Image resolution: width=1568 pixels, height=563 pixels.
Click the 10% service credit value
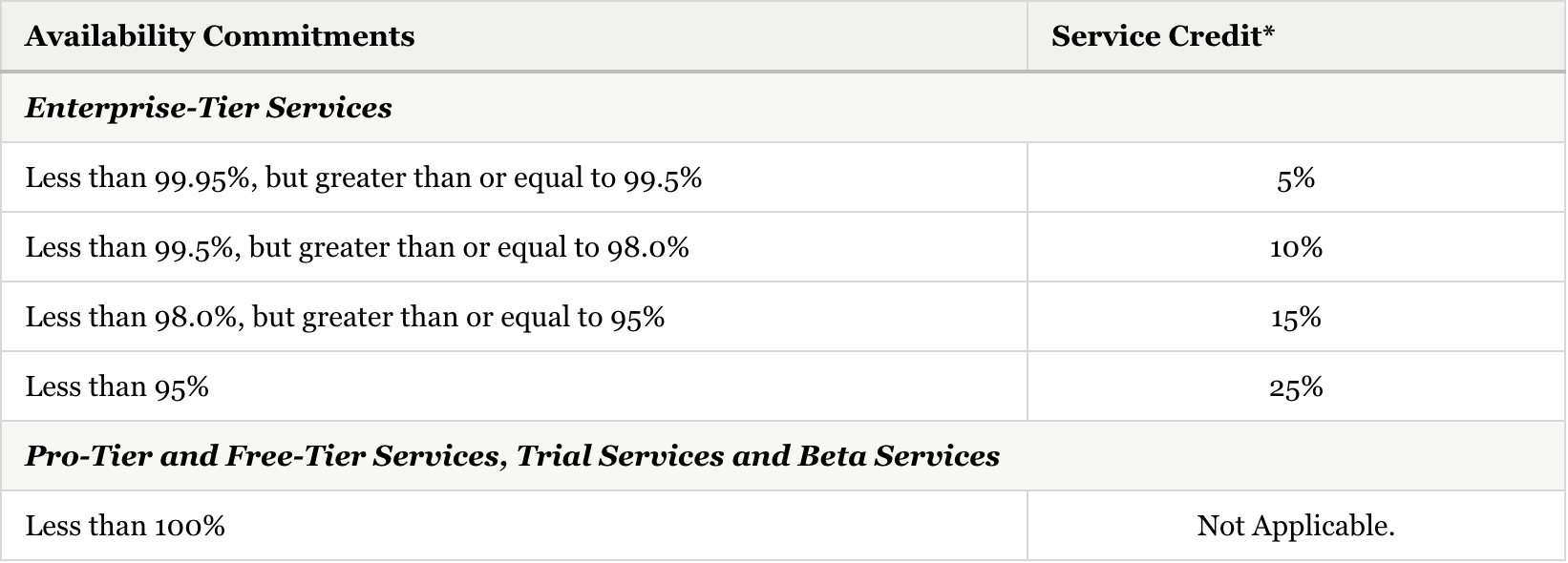[x=1296, y=248]
